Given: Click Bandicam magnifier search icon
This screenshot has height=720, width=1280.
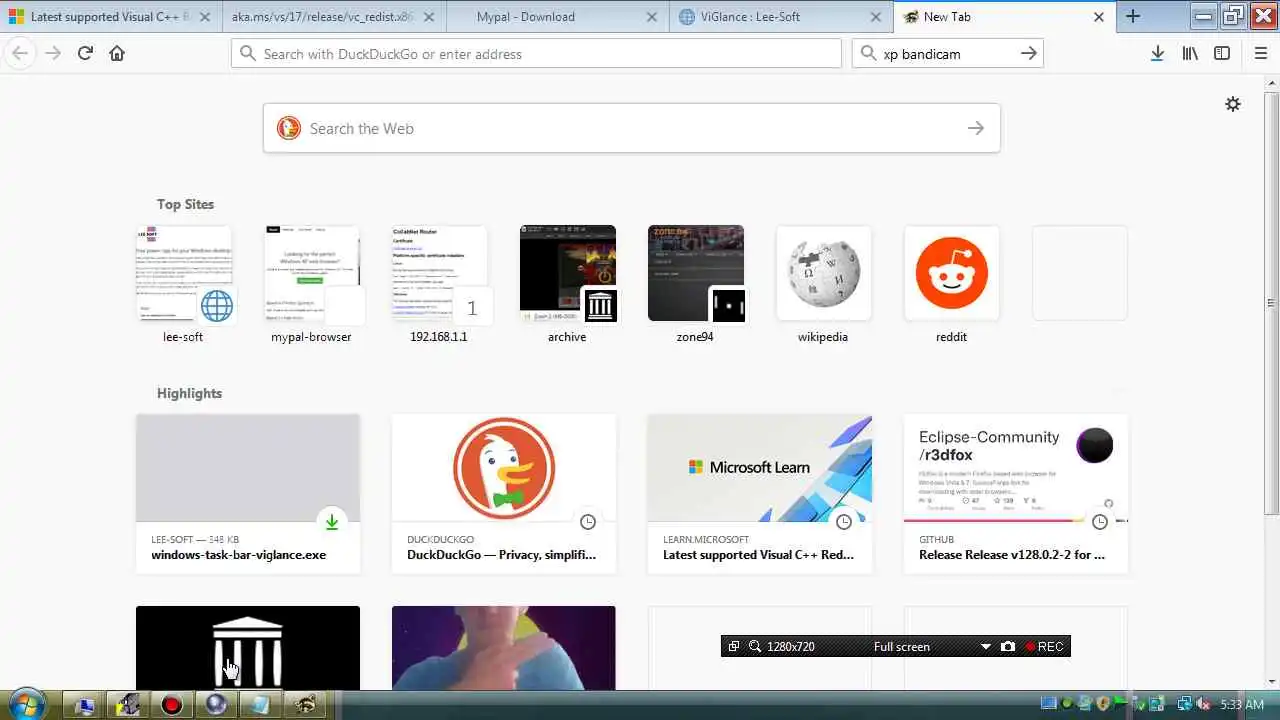Looking at the screenshot, I should 755,647.
